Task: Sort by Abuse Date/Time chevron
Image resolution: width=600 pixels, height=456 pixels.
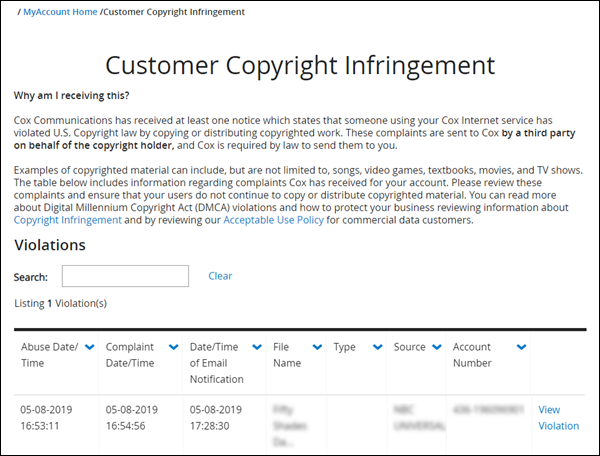Action: [90, 347]
